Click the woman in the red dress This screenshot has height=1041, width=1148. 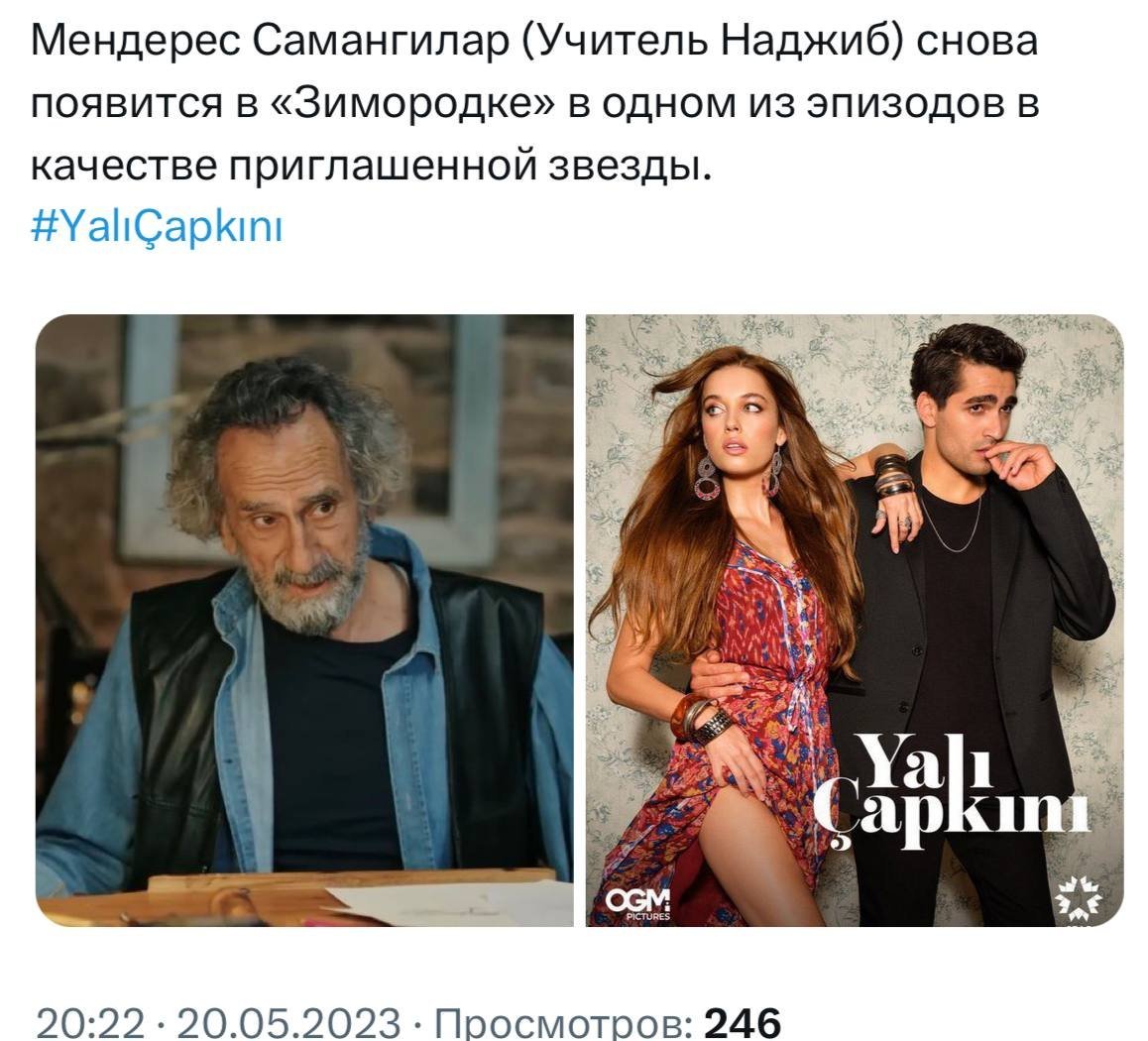click(x=733, y=636)
